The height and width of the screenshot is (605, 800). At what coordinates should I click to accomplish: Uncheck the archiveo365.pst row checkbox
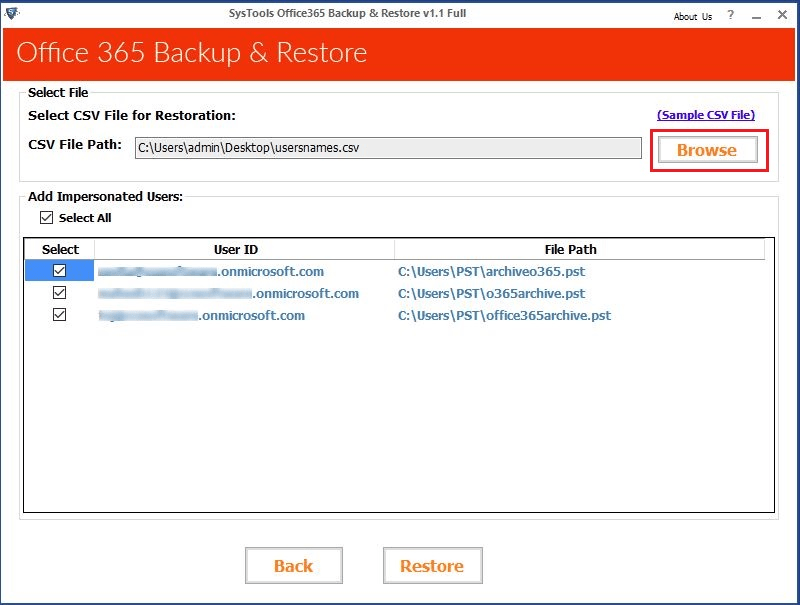[x=59, y=271]
